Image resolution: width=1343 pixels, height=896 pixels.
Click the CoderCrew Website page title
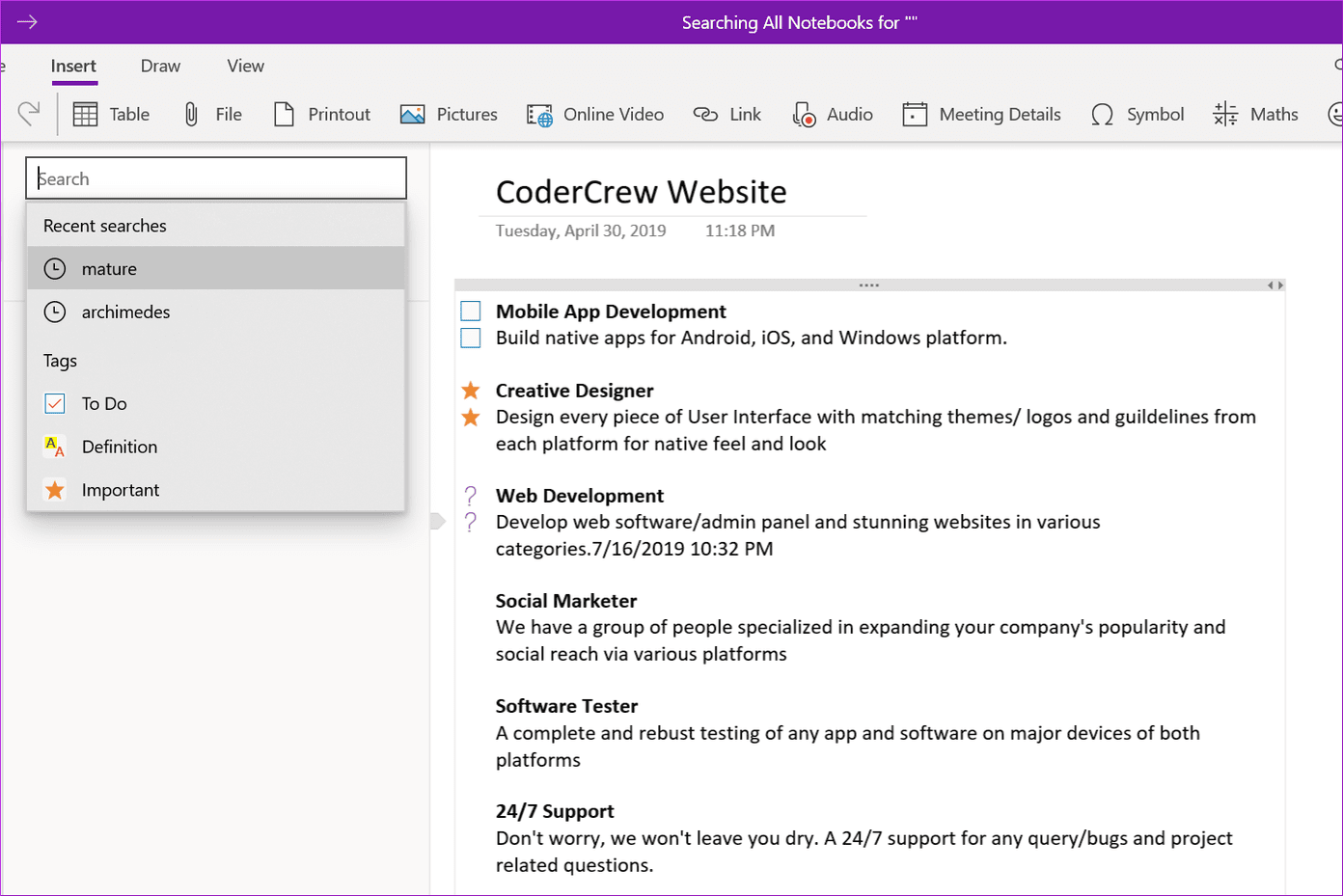point(641,192)
